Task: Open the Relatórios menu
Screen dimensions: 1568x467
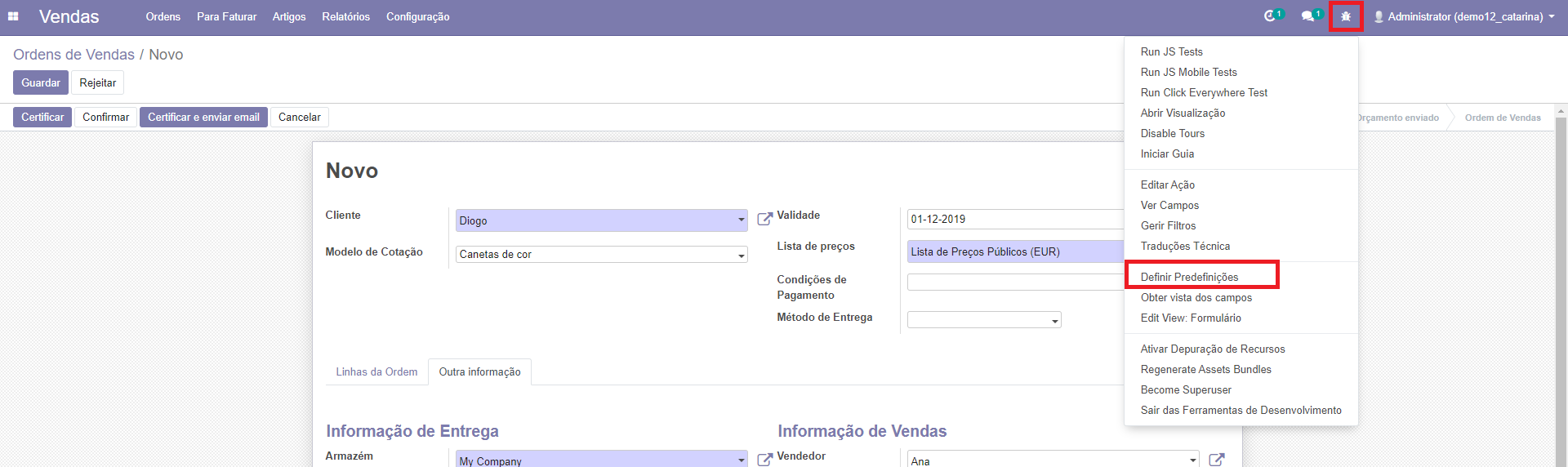Action: click(x=345, y=16)
